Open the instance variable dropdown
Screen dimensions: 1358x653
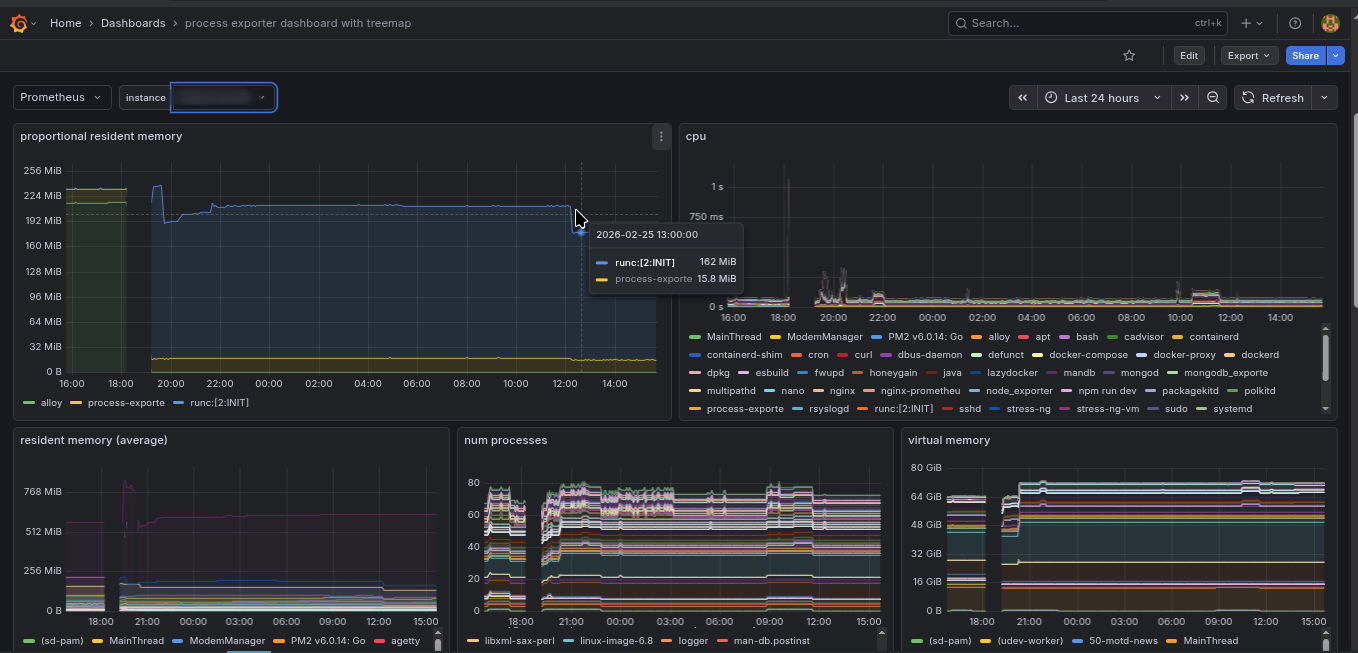223,97
